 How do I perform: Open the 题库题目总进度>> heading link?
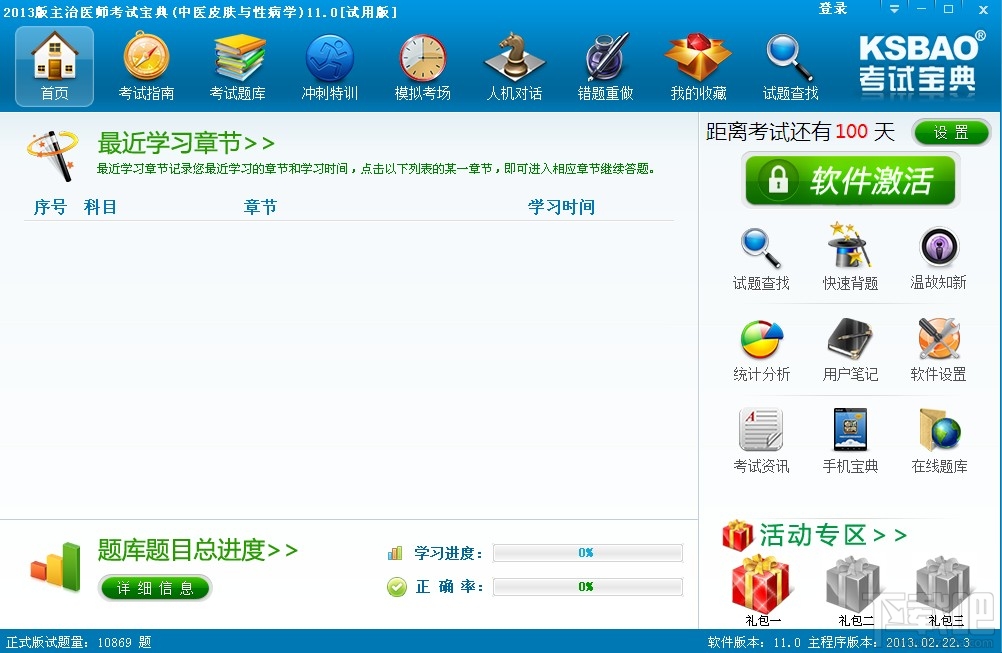[x=197, y=549]
